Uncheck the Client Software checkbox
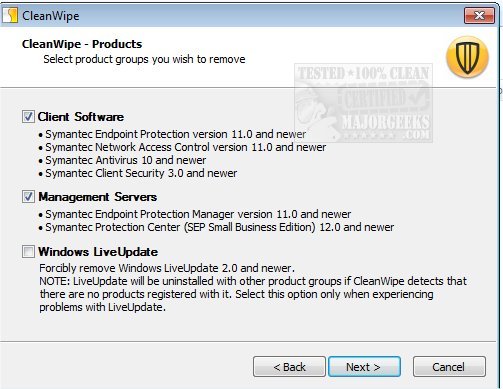This screenshot has height=389, width=503. [28, 117]
